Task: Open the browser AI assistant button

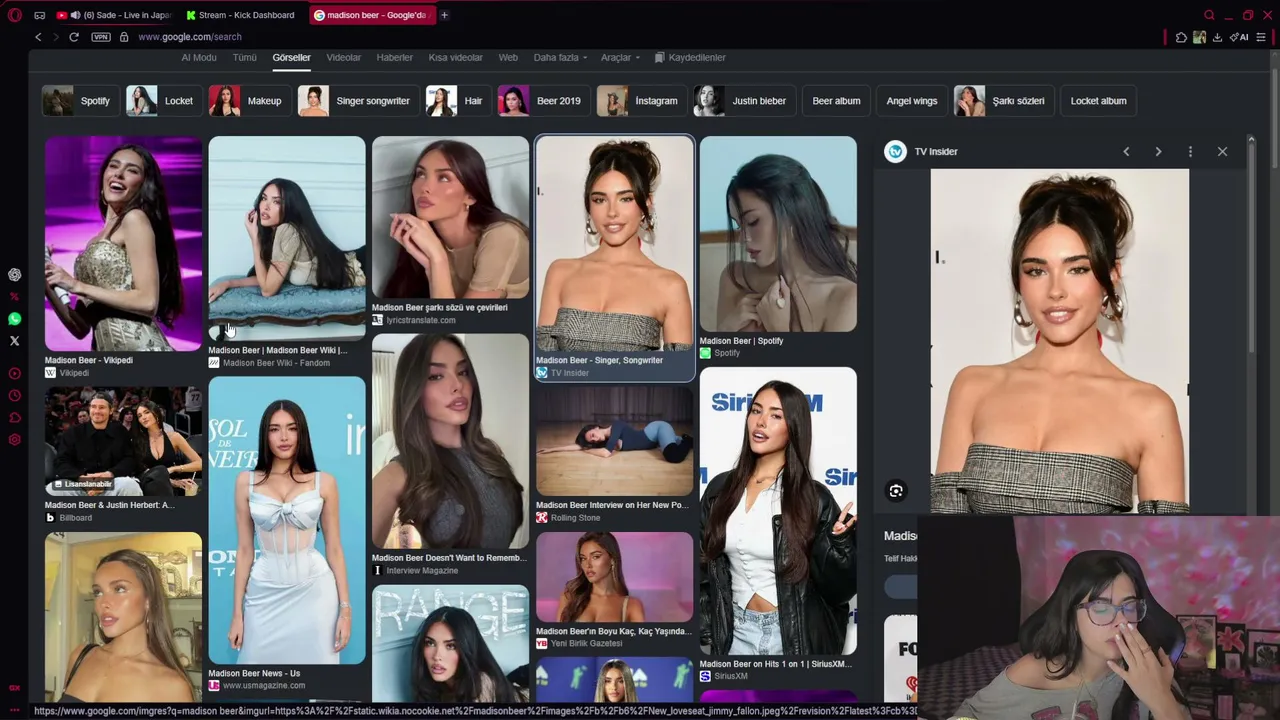Action: tap(1240, 37)
